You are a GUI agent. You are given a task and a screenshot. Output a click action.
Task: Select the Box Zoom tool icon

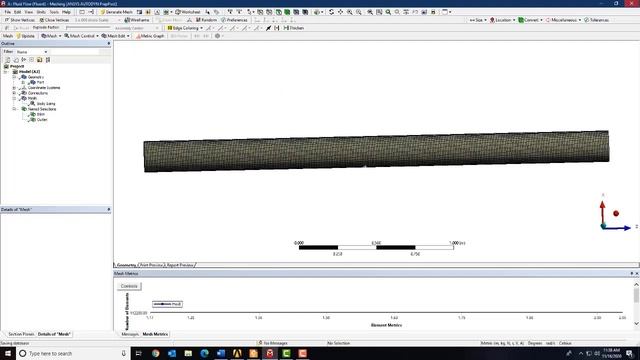[x=359, y=12]
